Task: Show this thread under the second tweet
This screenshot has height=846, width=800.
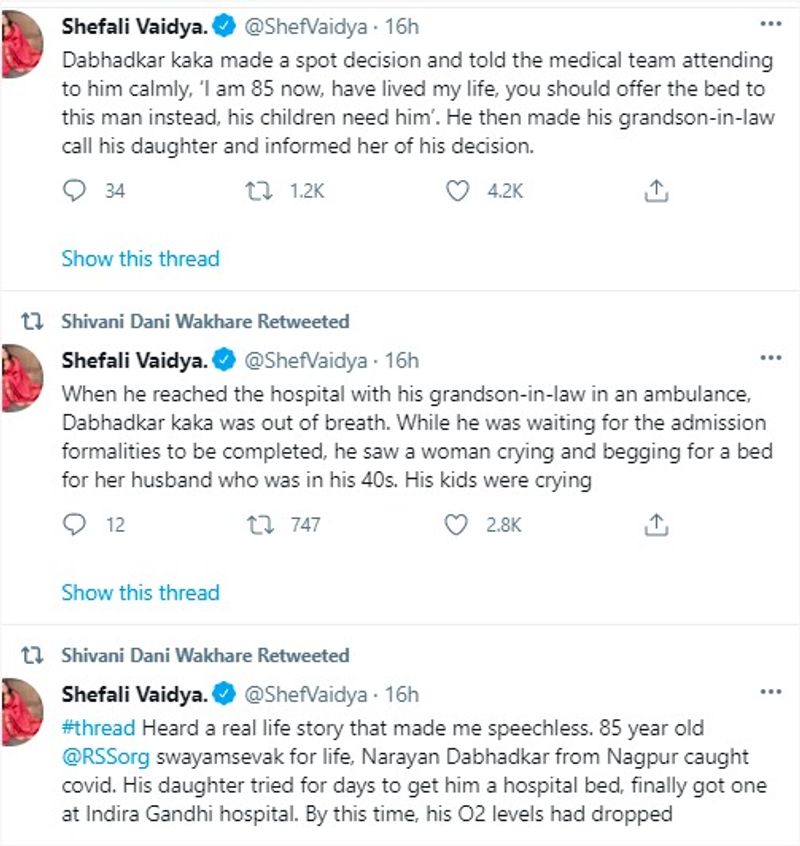Action: pyautogui.click(x=140, y=592)
